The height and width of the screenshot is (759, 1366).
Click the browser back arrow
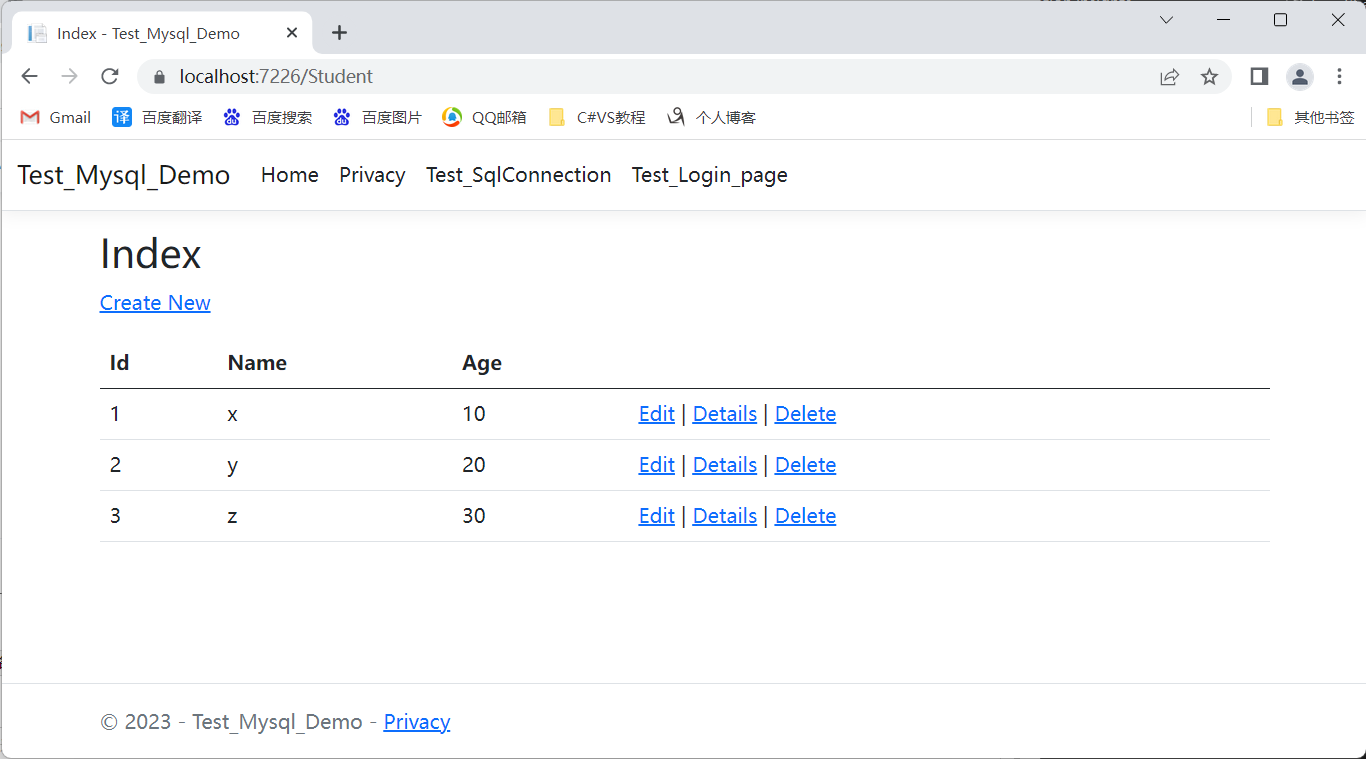coord(29,77)
